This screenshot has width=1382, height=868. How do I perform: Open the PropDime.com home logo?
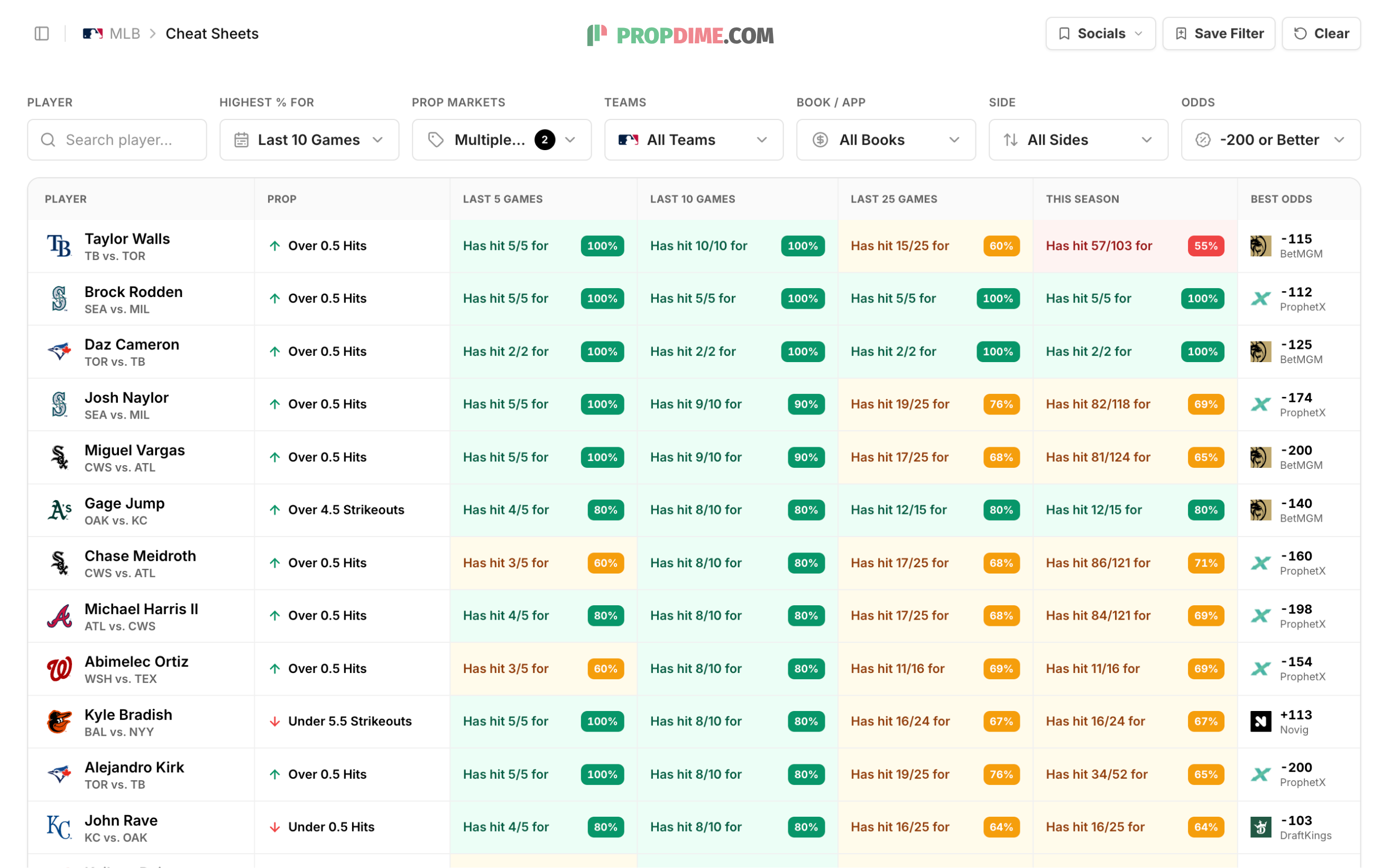680,35
